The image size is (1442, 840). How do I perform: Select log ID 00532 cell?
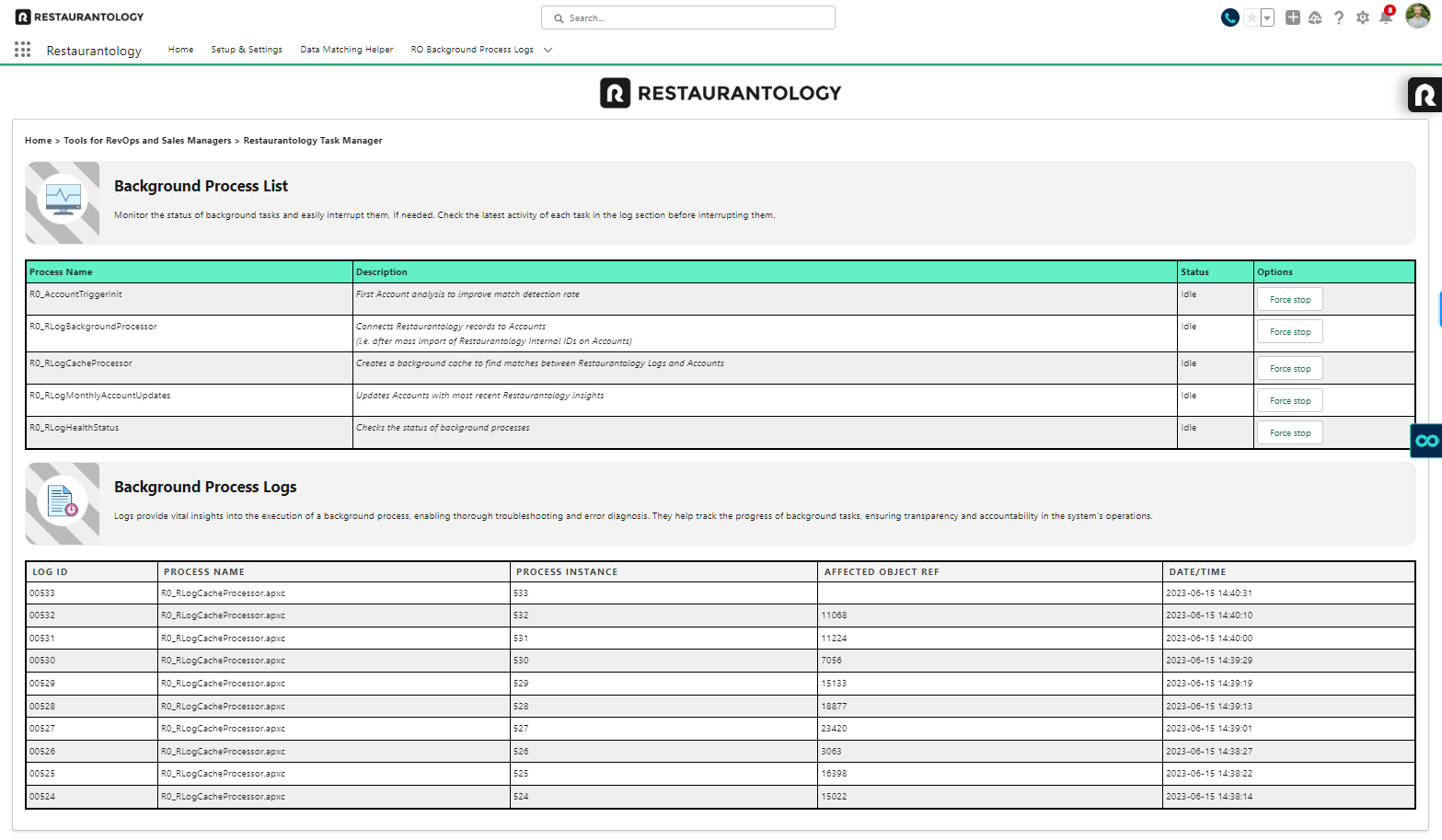click(x=92, y=616)
